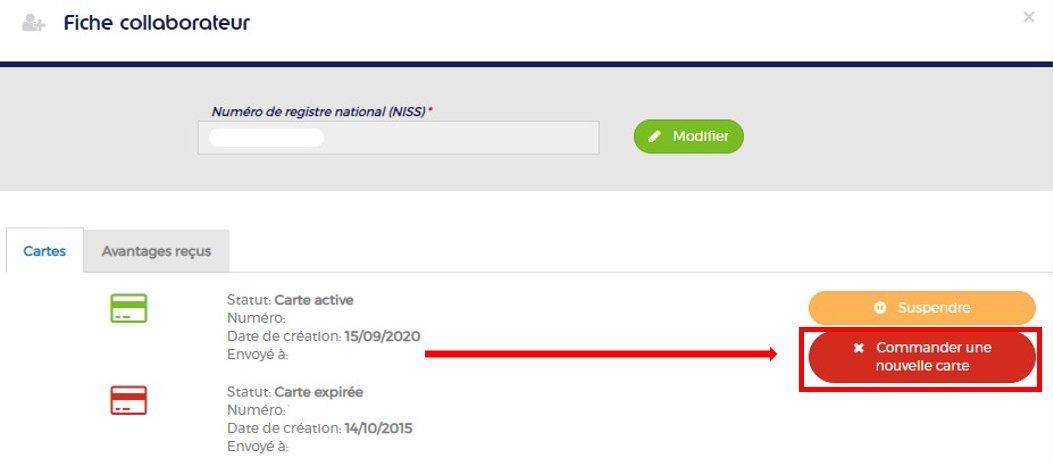Suspend the active card with Suspendre
This screenshot has width=1053, height=473.
tap(922, 308)
